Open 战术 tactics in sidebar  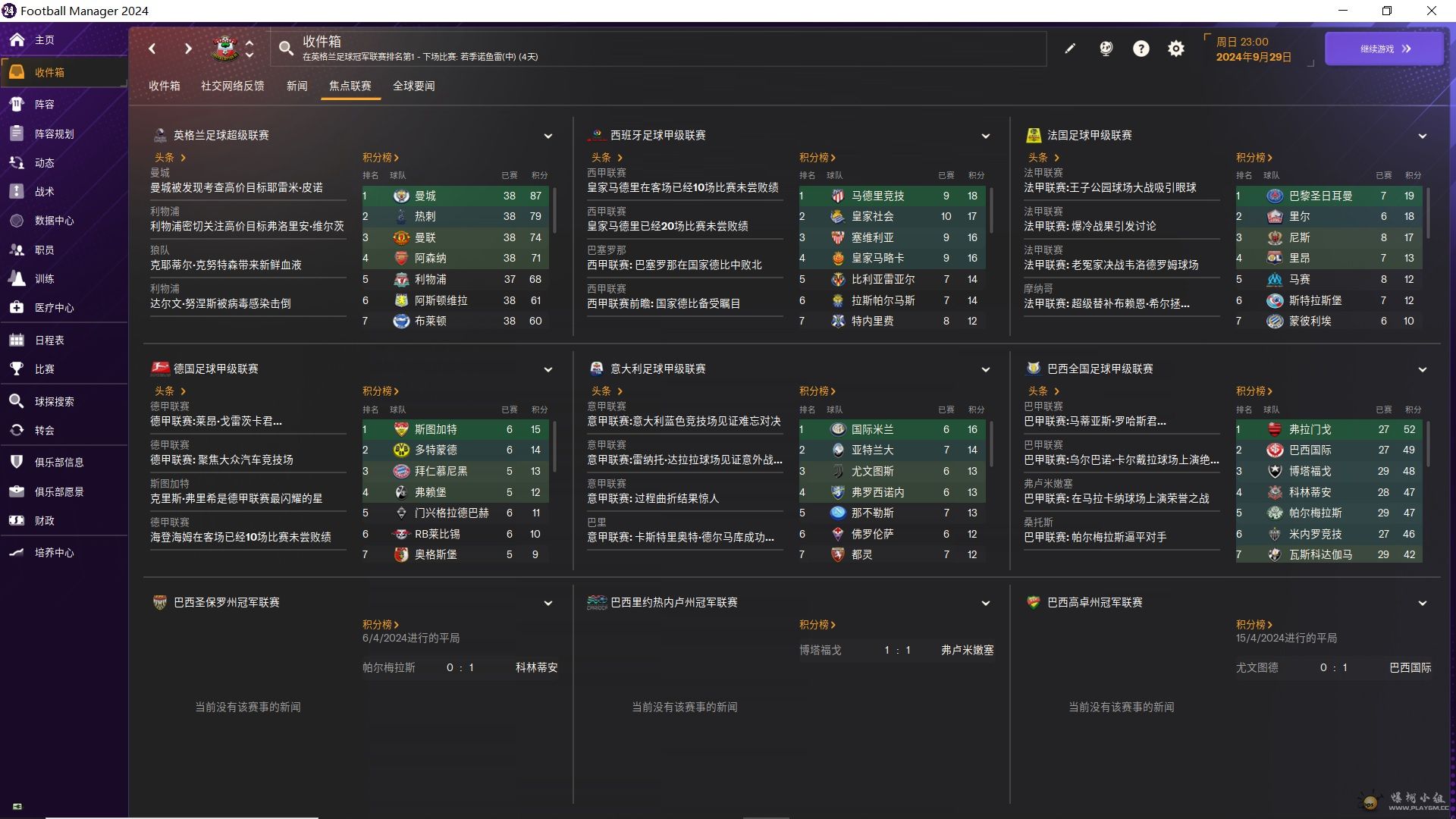pos(44,192)
